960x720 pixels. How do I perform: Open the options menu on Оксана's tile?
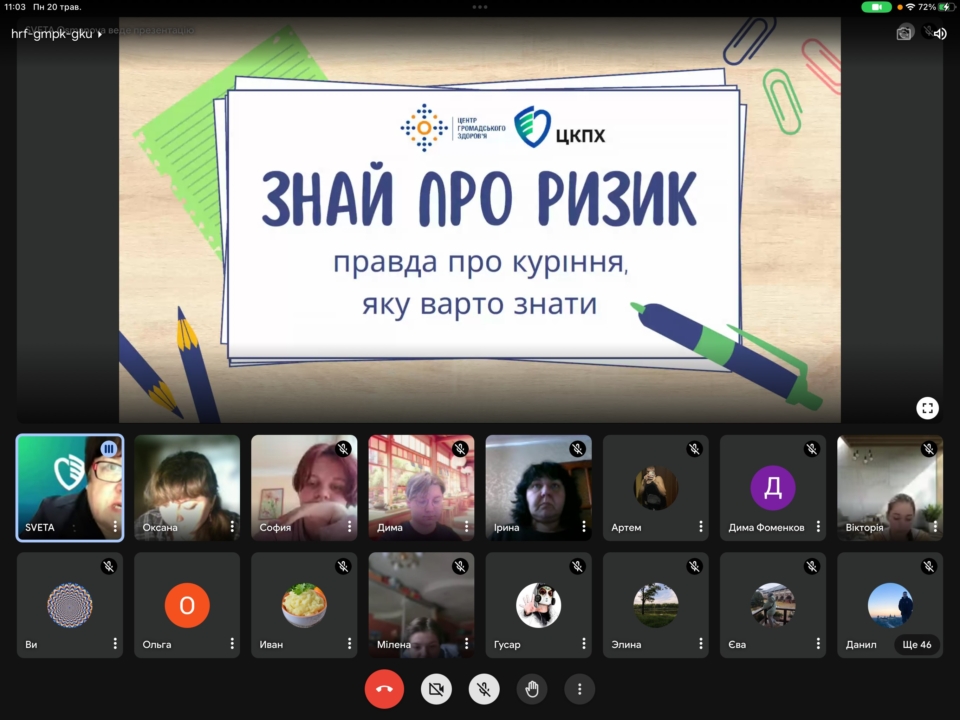(x=232, y=527)
